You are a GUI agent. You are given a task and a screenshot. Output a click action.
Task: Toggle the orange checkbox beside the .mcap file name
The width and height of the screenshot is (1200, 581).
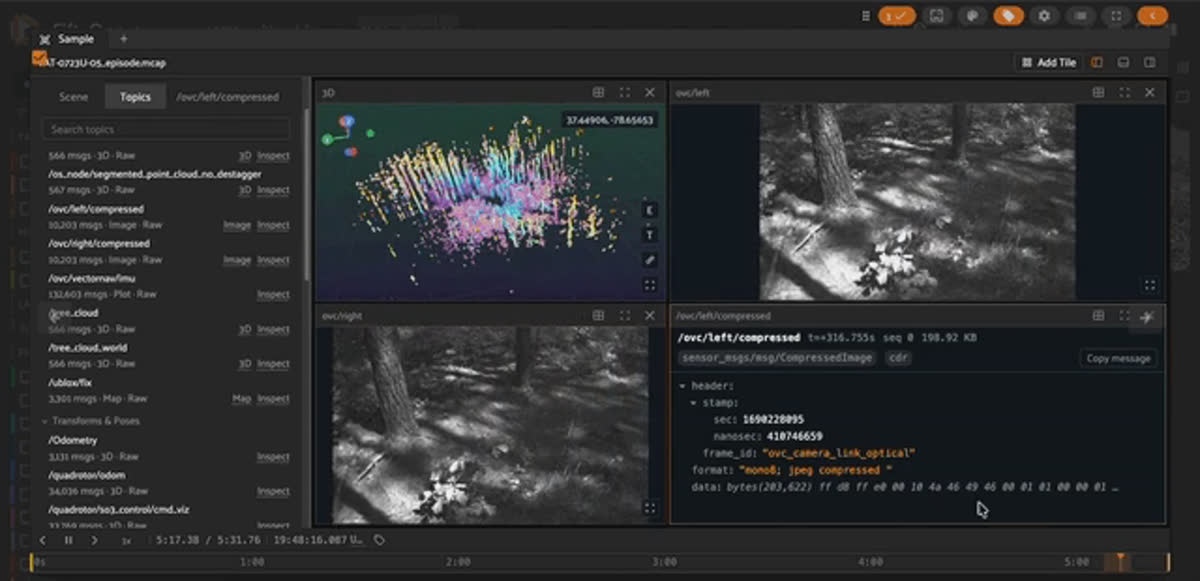click(39, 58)
